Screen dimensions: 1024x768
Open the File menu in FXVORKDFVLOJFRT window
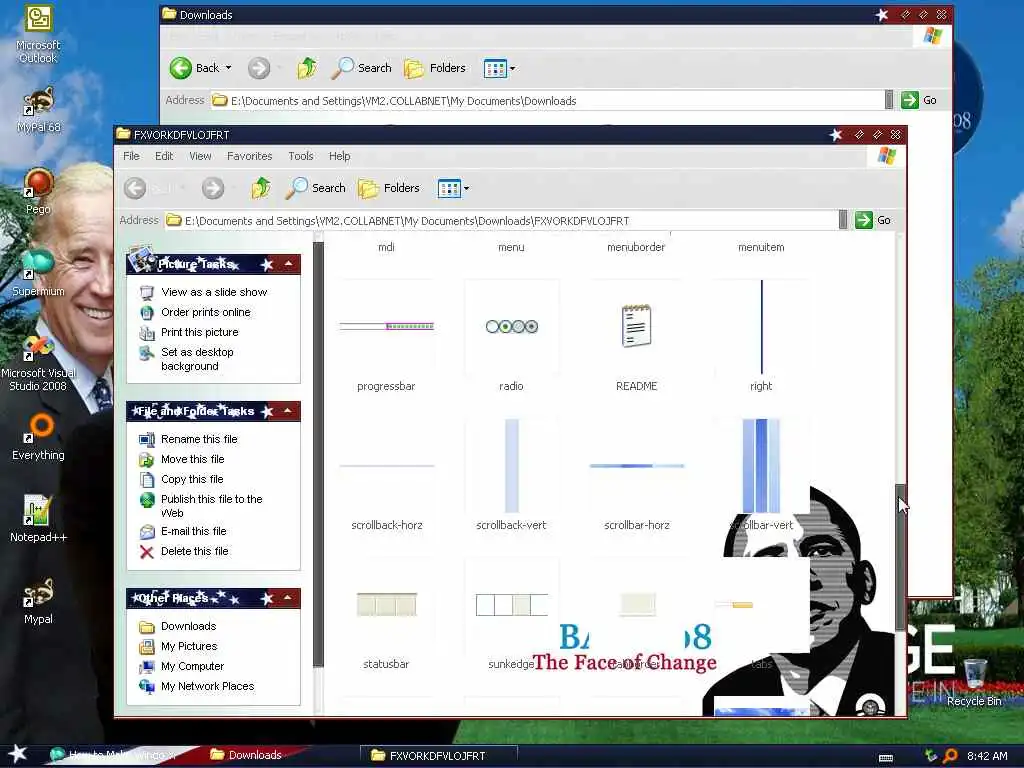coord(131,156)
